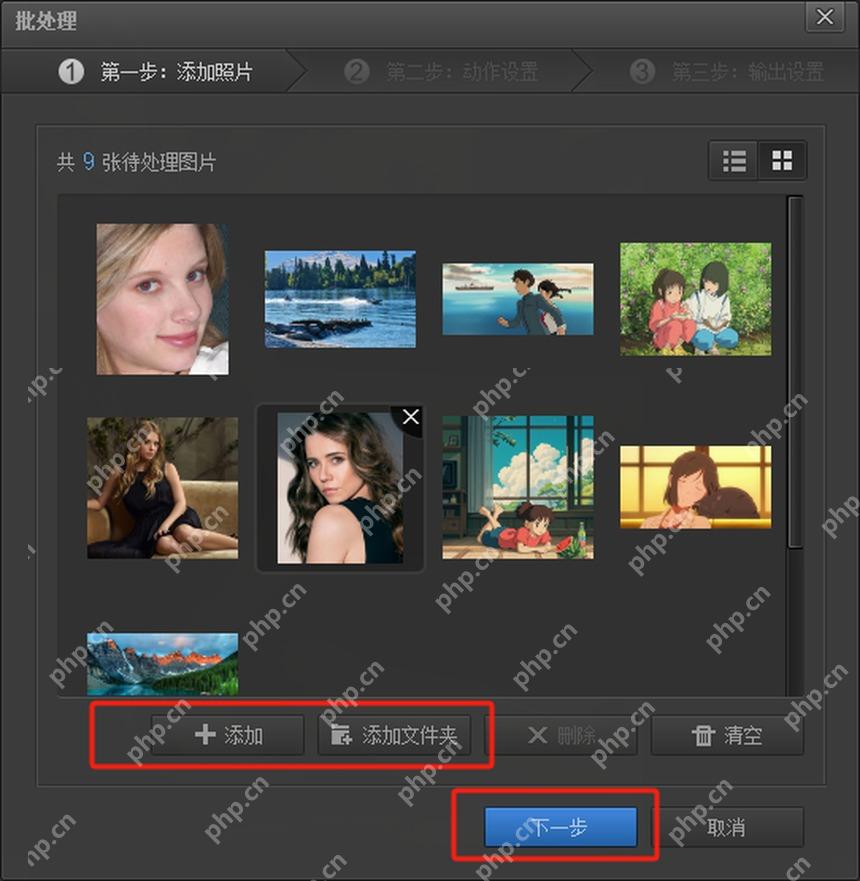860x881 pixels.
Task: Select the lake with pine trees thumbnail
Action: [340, 299]
